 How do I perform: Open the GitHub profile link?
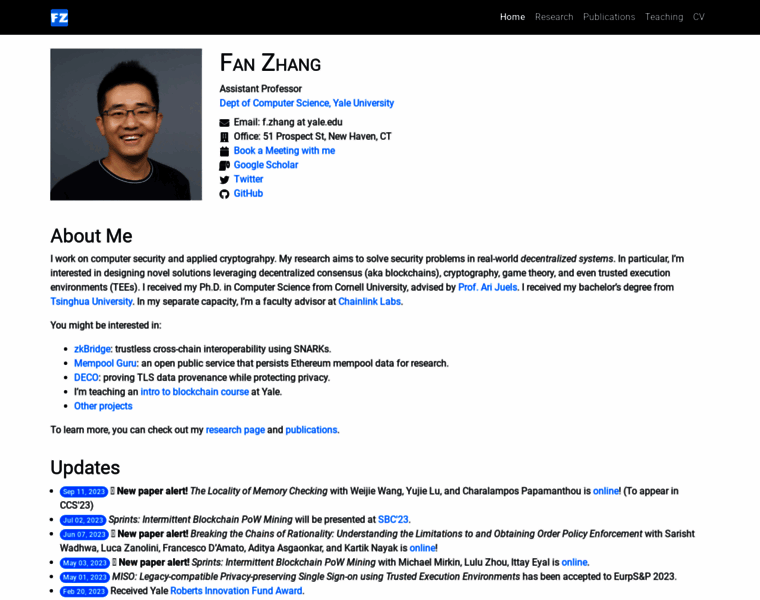248,193
